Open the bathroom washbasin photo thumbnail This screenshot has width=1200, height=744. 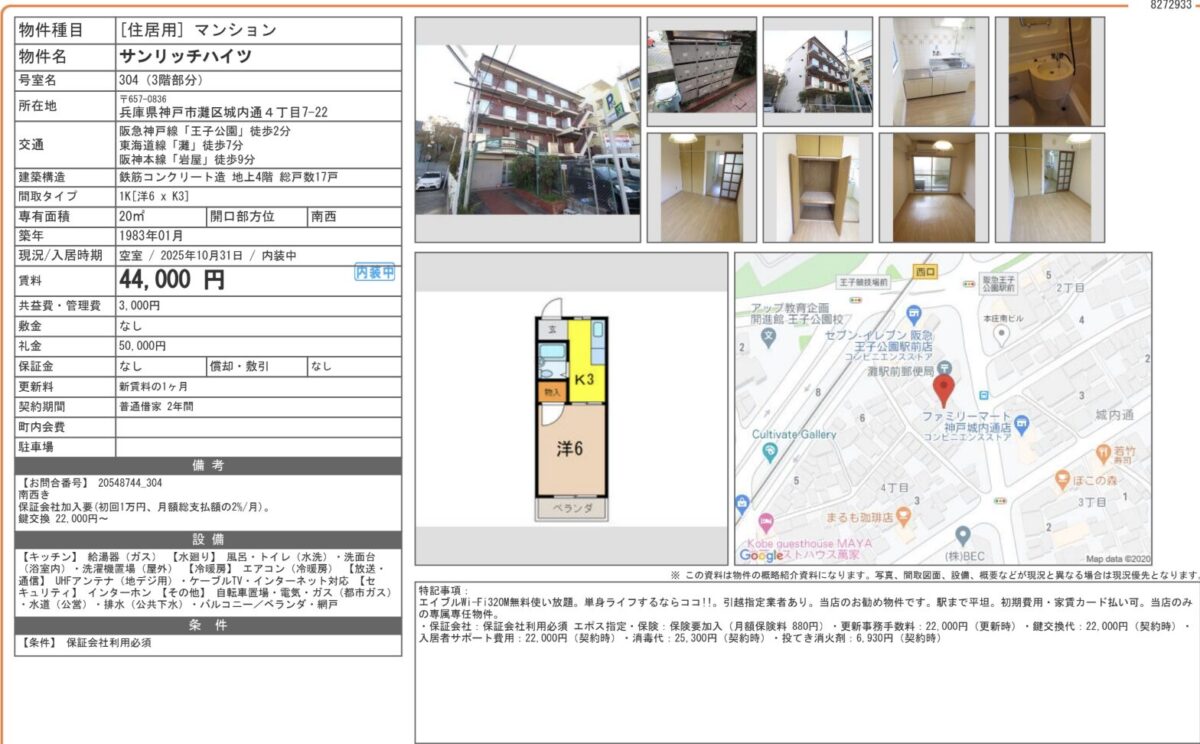pos(1049,70)
